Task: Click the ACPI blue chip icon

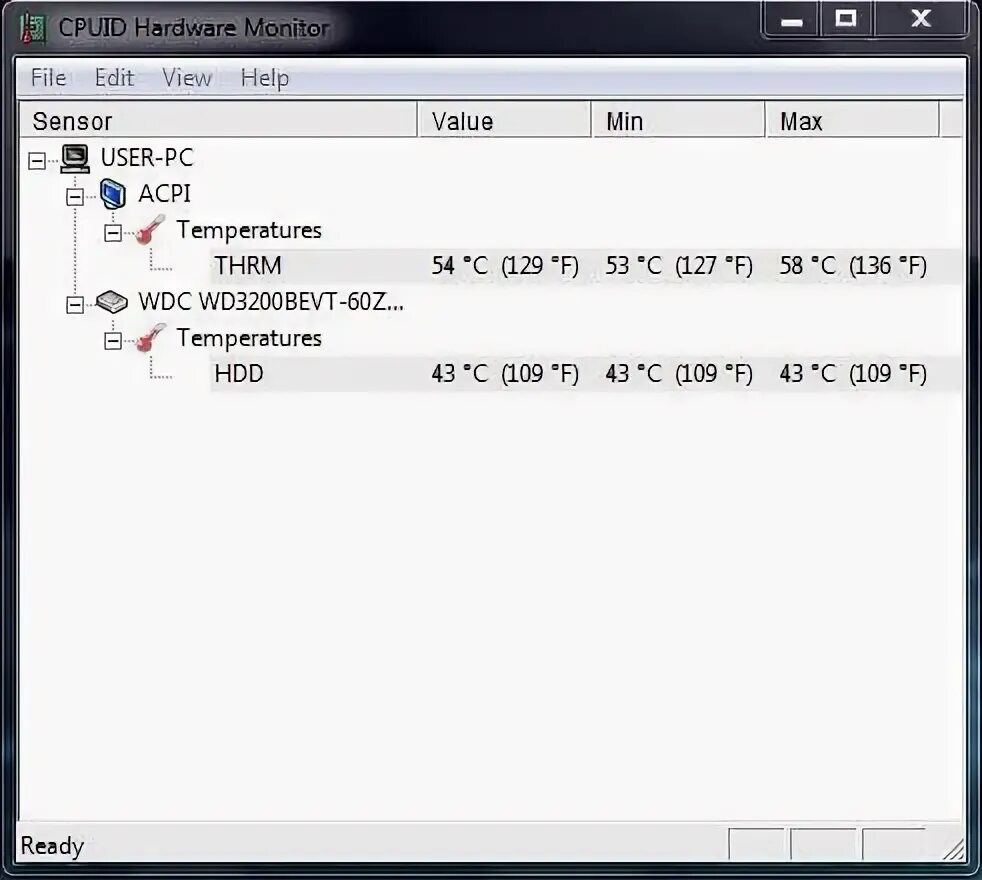Action: 113,194
